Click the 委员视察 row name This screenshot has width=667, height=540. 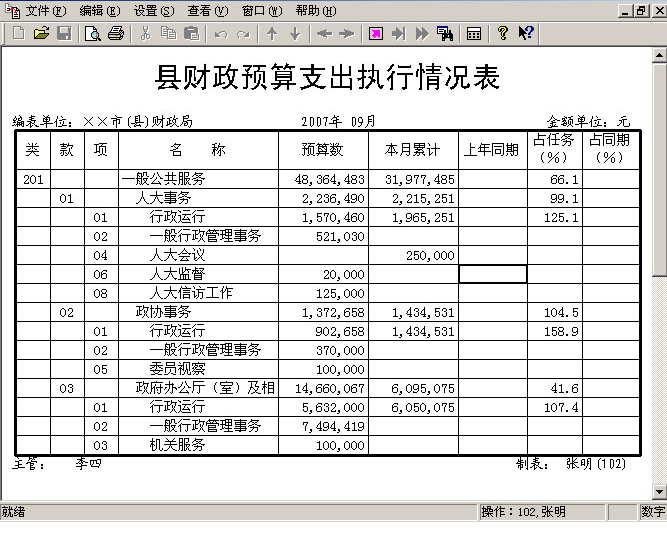coord(177,369)
